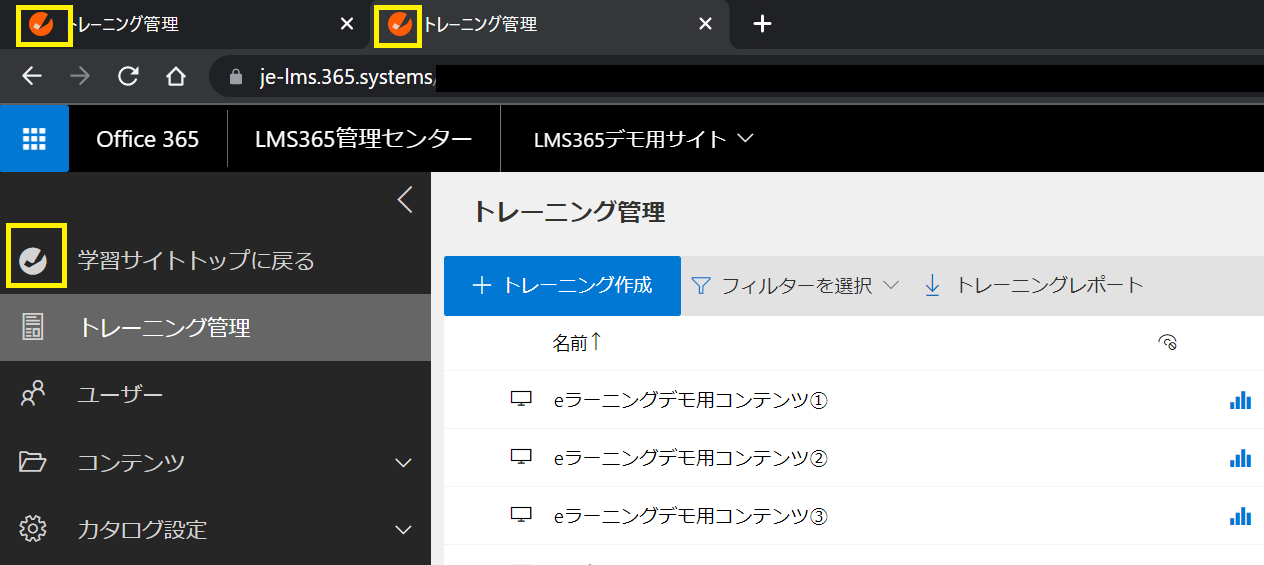This screenshot has width=1264, height=565.
Task: Click the トレーニングレポート button
Action: tap(1033, 286)
